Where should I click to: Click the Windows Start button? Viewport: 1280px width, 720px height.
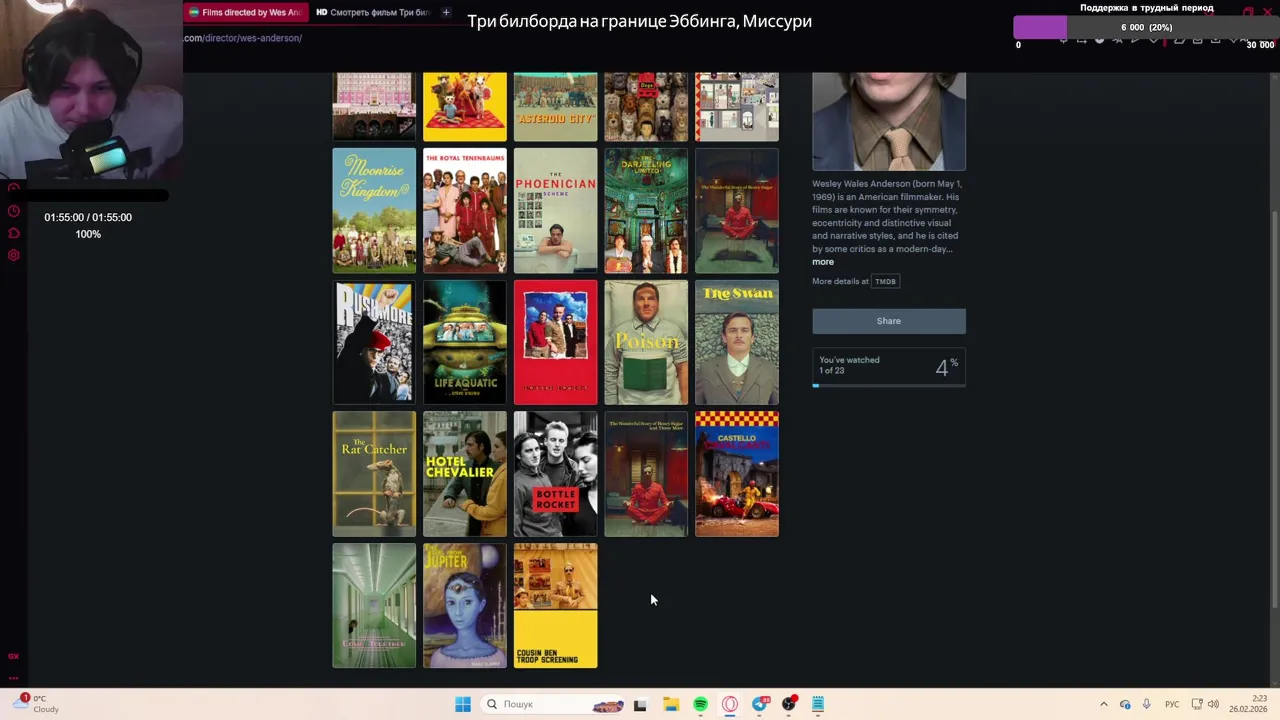pos(463,704)
